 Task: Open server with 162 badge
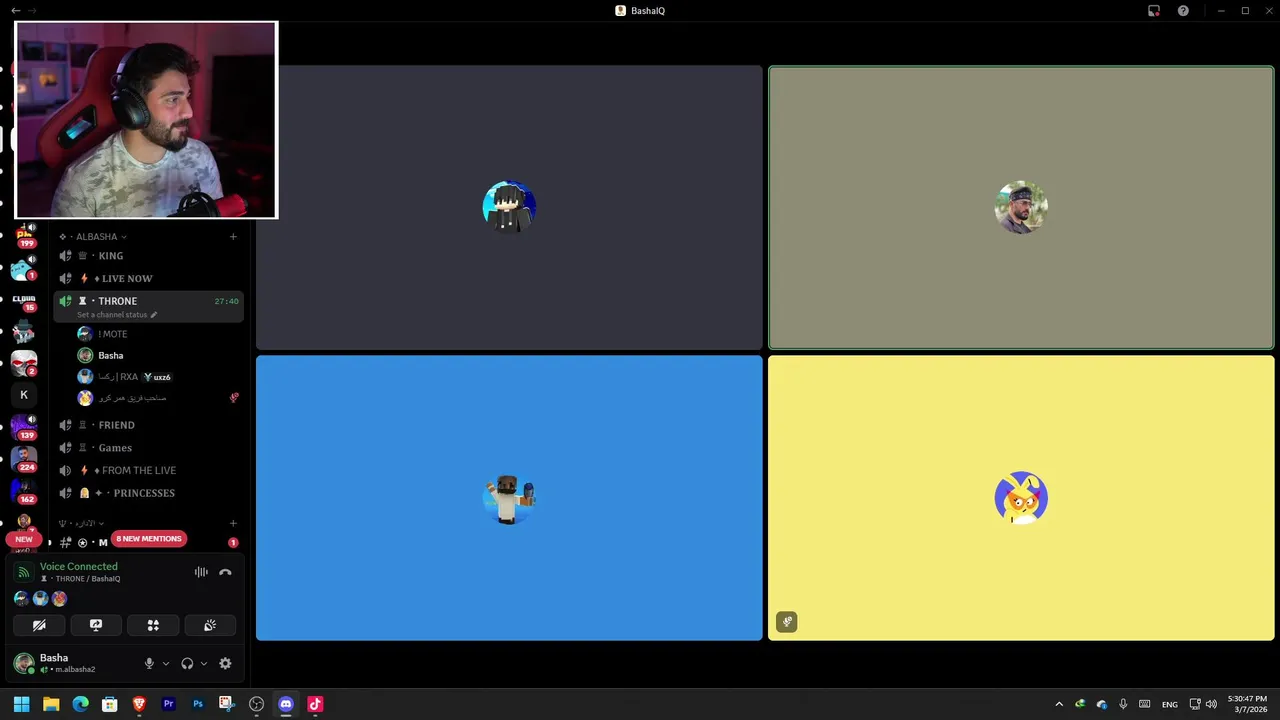[24, 491]
